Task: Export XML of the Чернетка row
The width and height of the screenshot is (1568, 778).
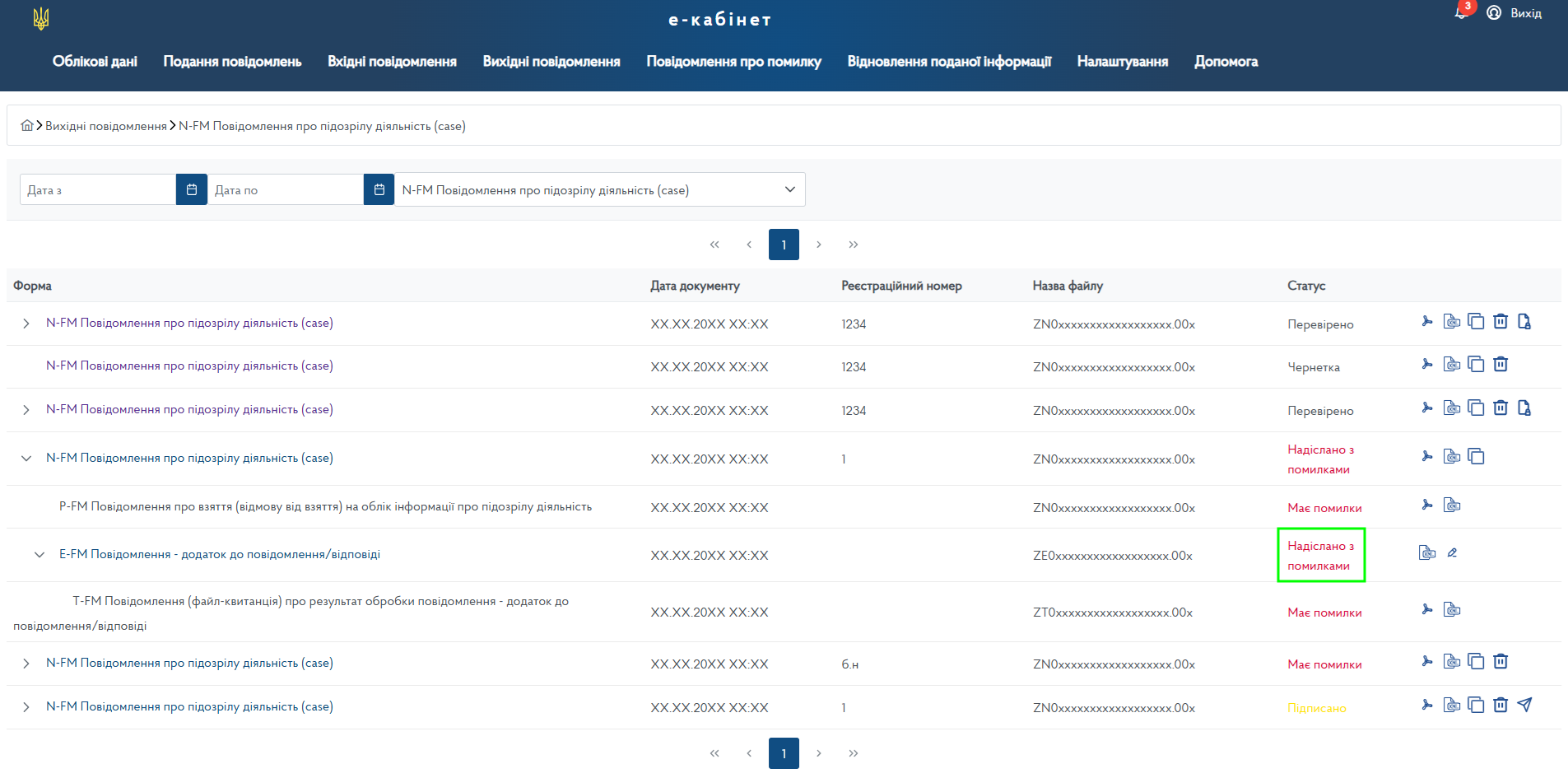Action: point(1452,364)
